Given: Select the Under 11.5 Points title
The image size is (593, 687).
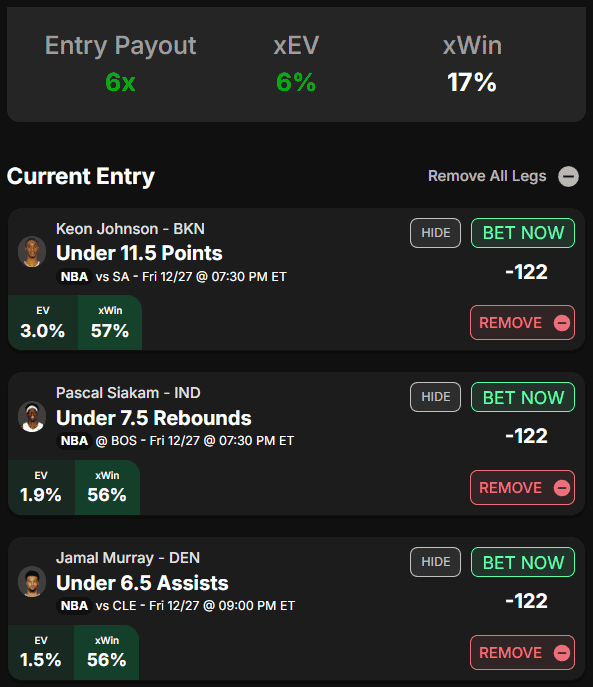Looking at the screenshot, I should point(139,253).
